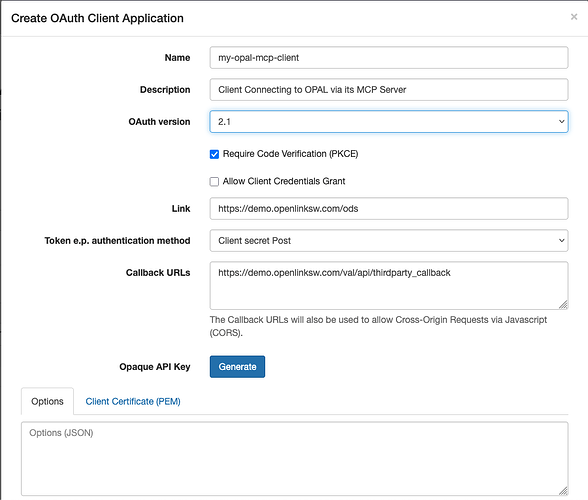Focus the Name input field
The image size is (588, 500).
tap(389, 57)
